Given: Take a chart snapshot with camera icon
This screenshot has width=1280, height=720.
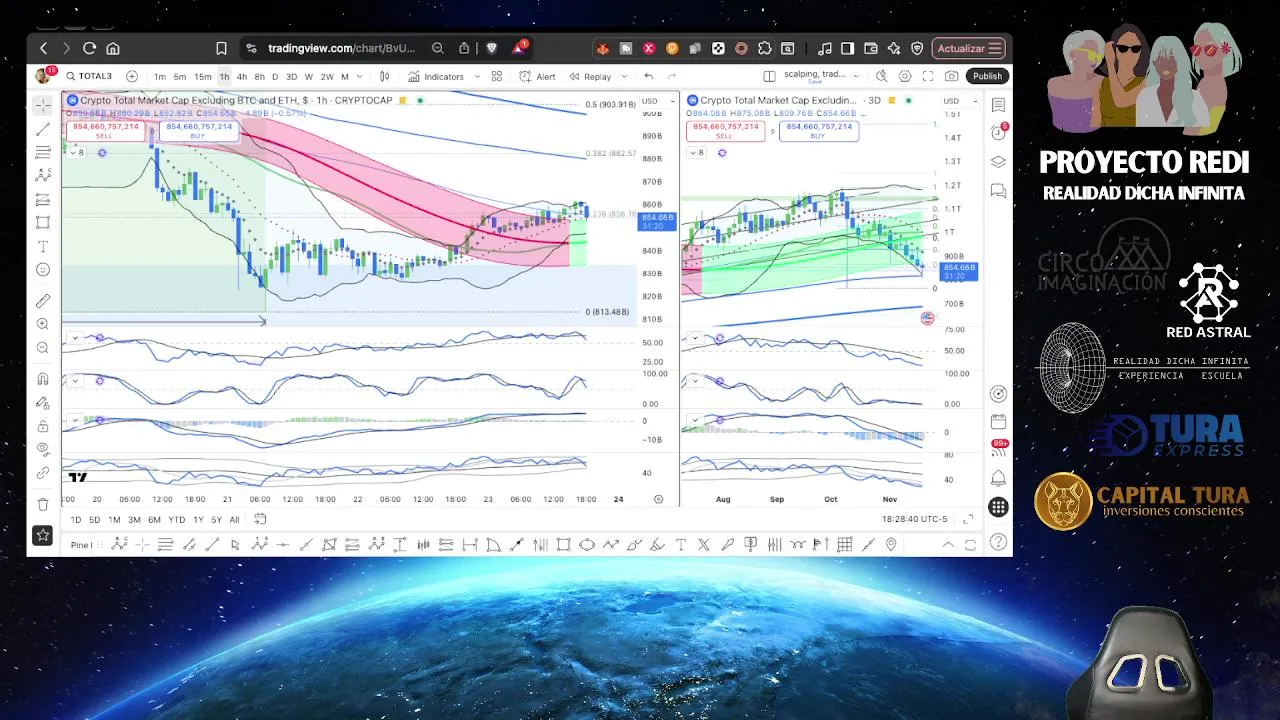Looking at the screenshot, I should pos(951,76).
